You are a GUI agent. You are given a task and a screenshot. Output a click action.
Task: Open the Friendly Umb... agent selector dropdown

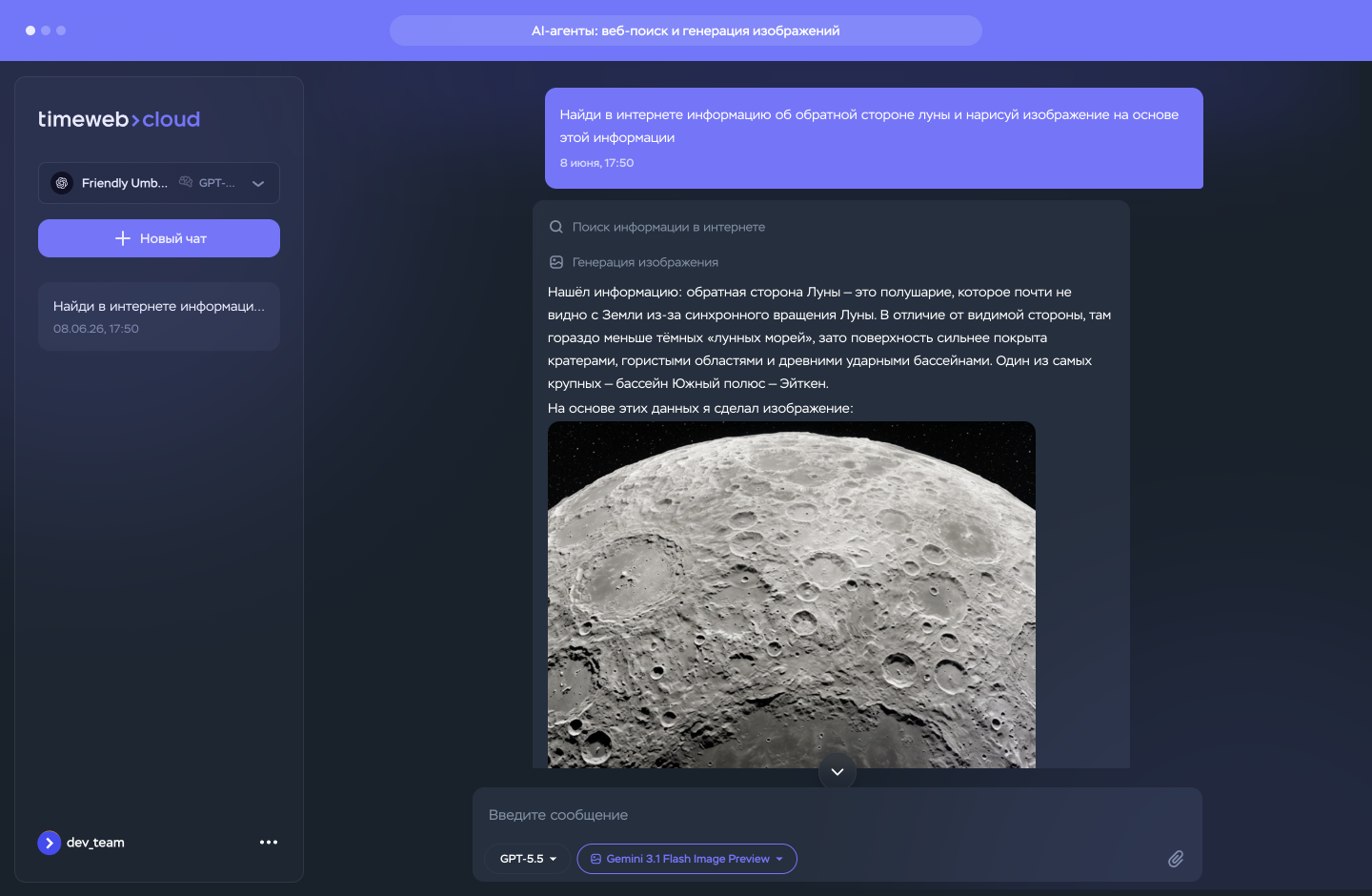tap(159, 183)
